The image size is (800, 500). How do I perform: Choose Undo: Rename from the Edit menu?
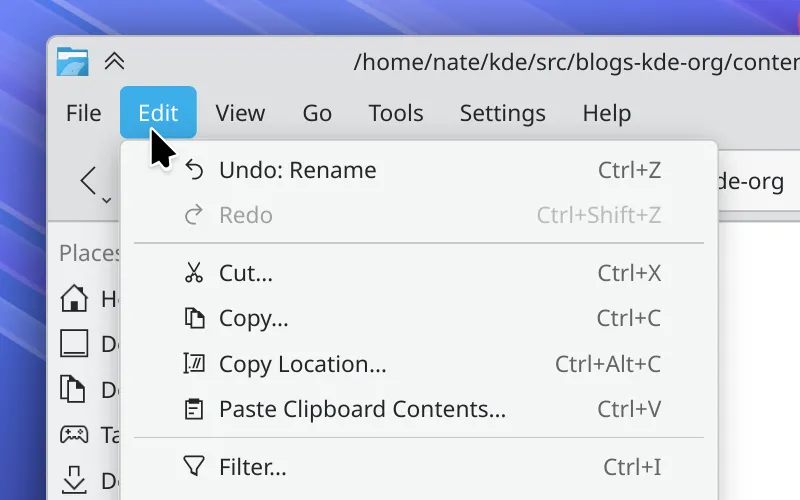[x=297, y=170]
